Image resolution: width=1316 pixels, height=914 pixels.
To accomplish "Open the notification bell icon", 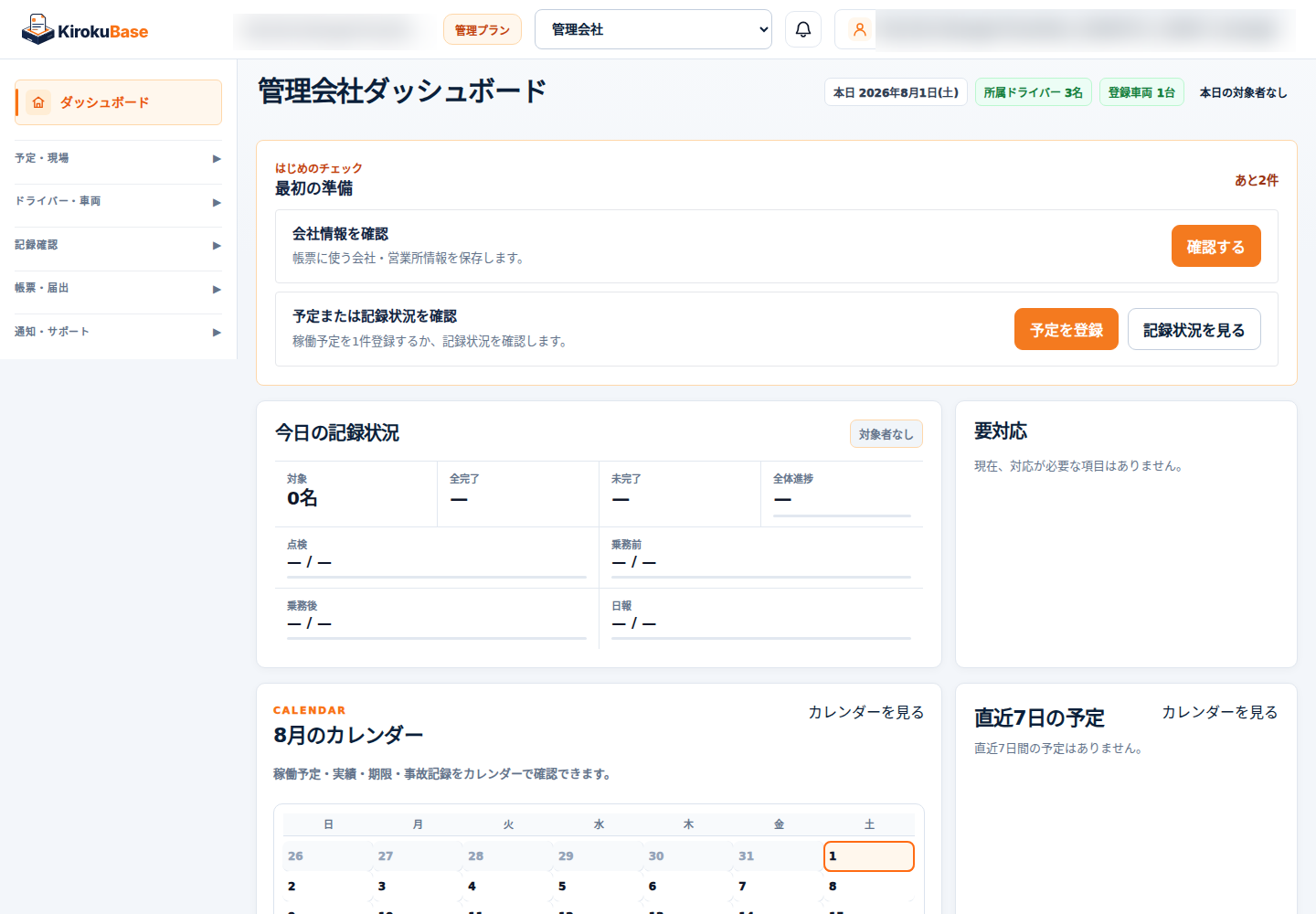I will pyautogui.click(x=803, y=29).
